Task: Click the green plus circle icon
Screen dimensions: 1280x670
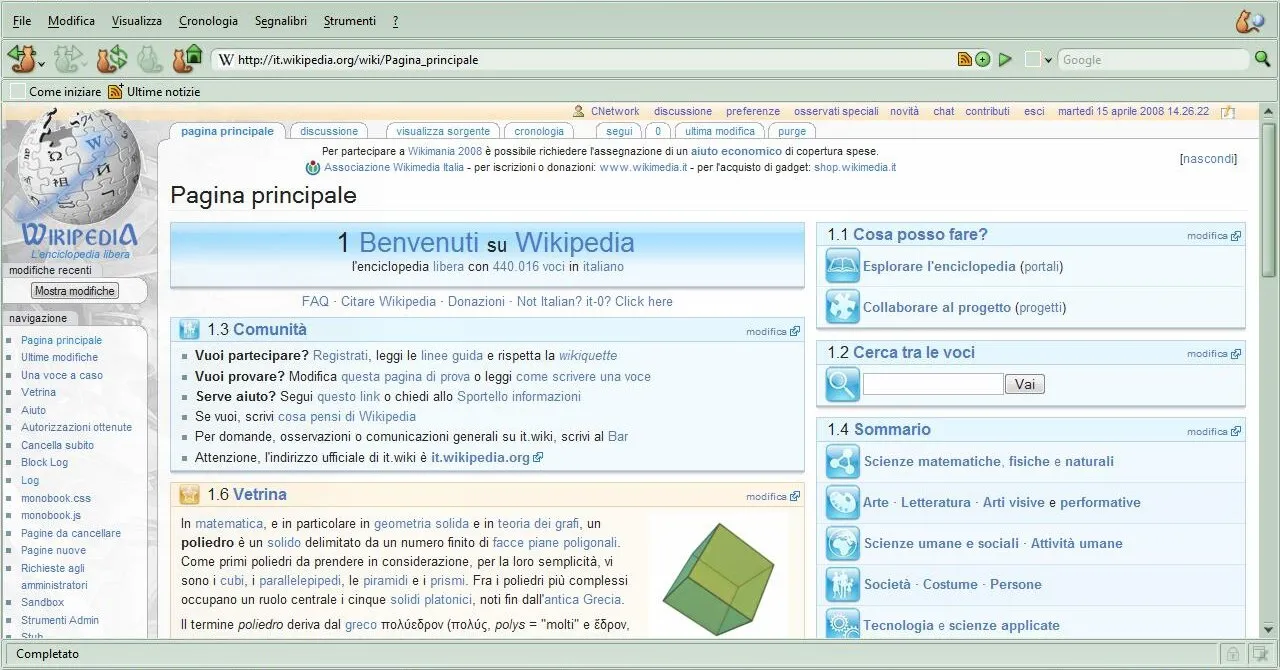Action: 983,59
